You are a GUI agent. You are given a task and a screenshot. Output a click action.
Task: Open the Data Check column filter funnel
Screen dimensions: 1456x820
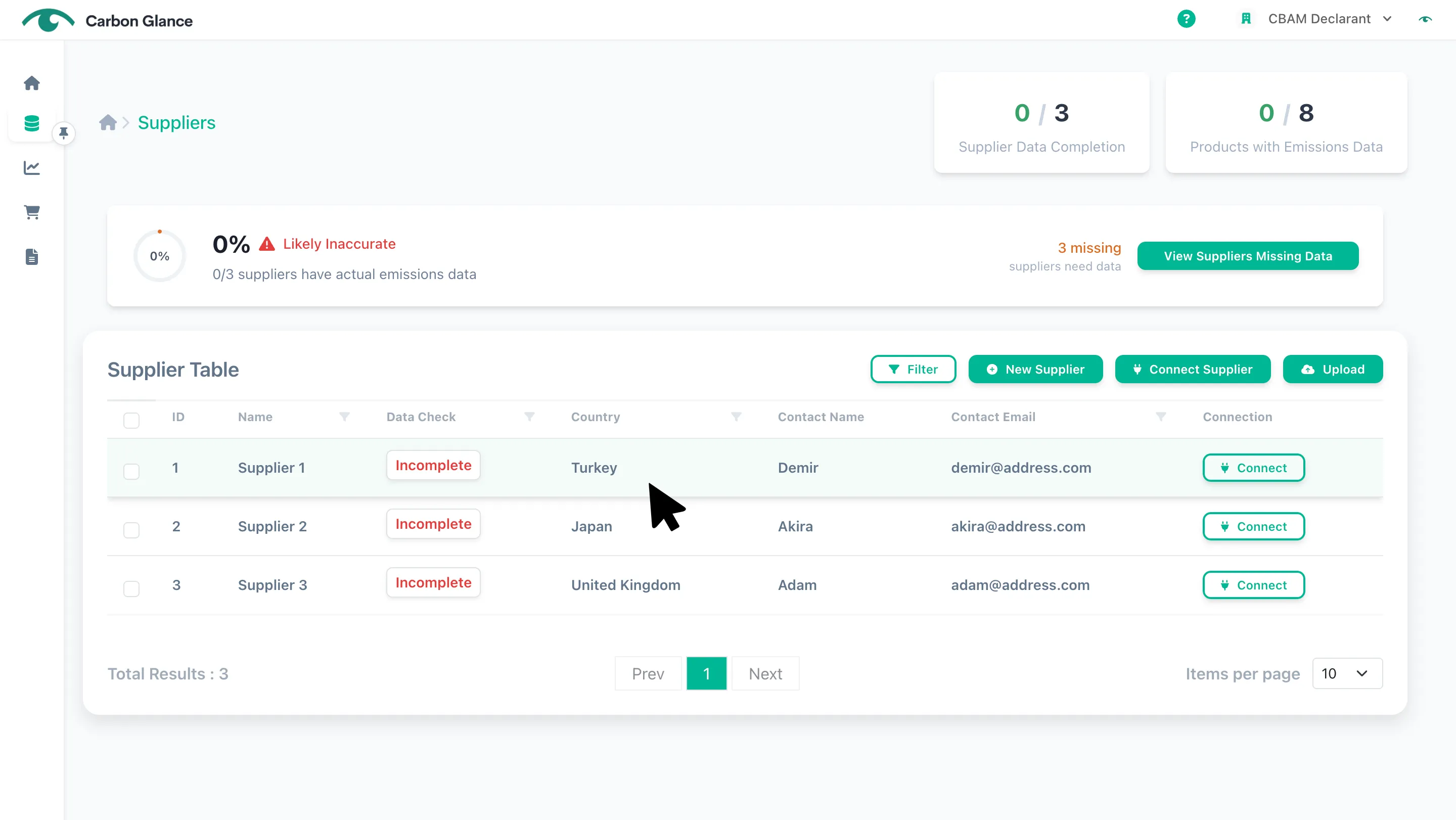point(529,417)
